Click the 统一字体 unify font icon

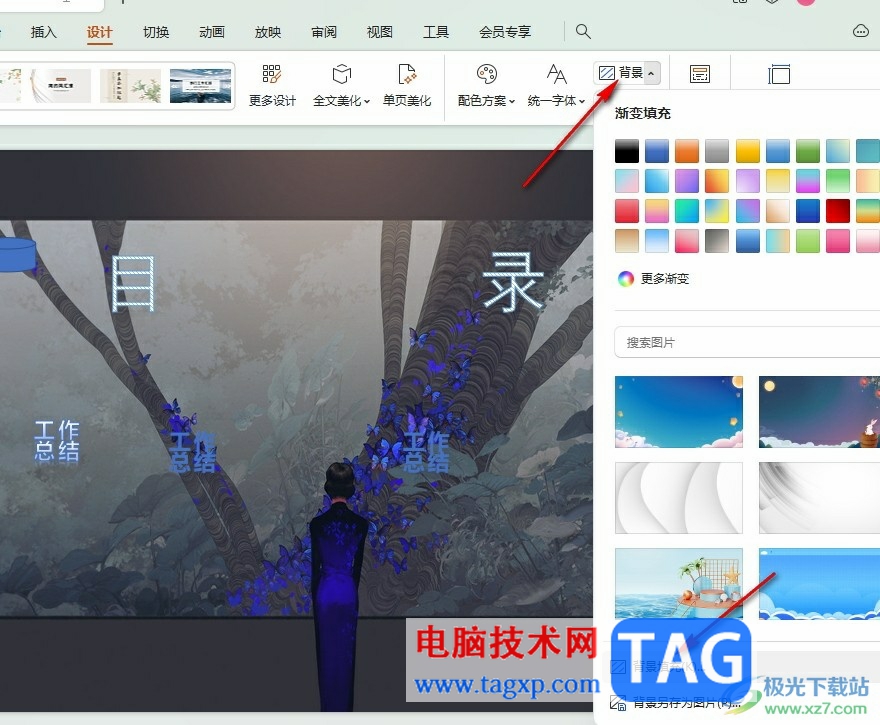tap(556, 74)
